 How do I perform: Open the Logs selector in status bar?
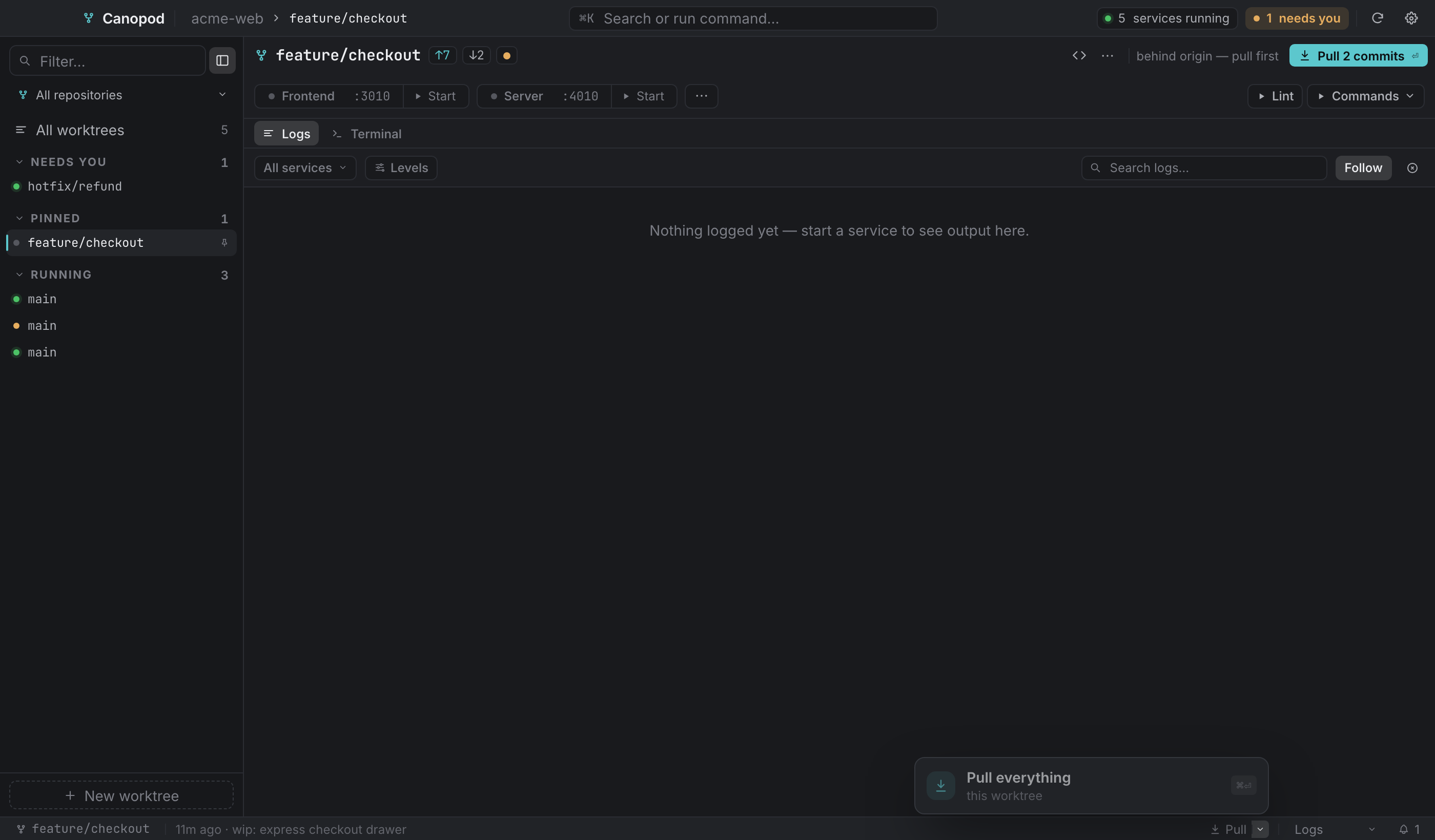[1335, 829]
